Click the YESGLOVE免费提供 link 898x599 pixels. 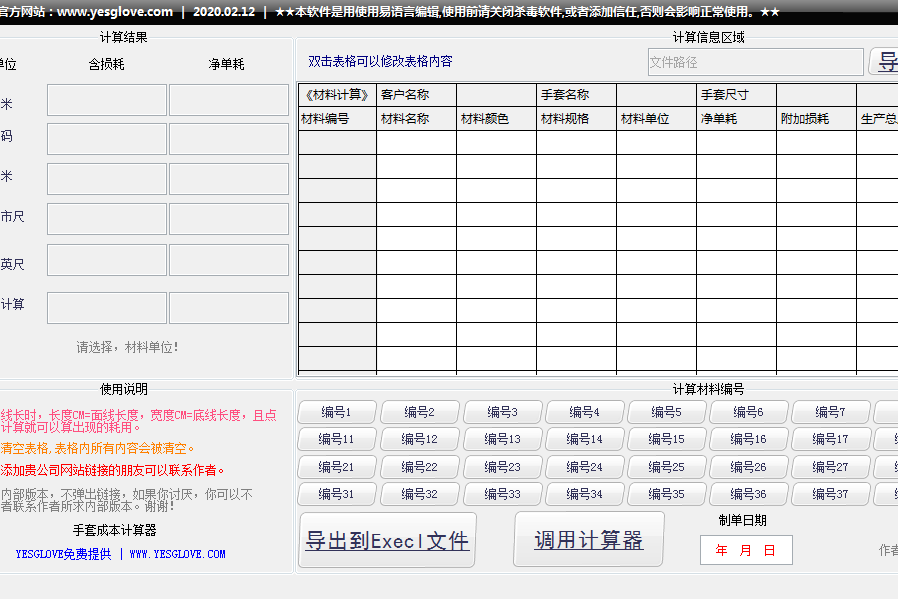coord(63,554)
